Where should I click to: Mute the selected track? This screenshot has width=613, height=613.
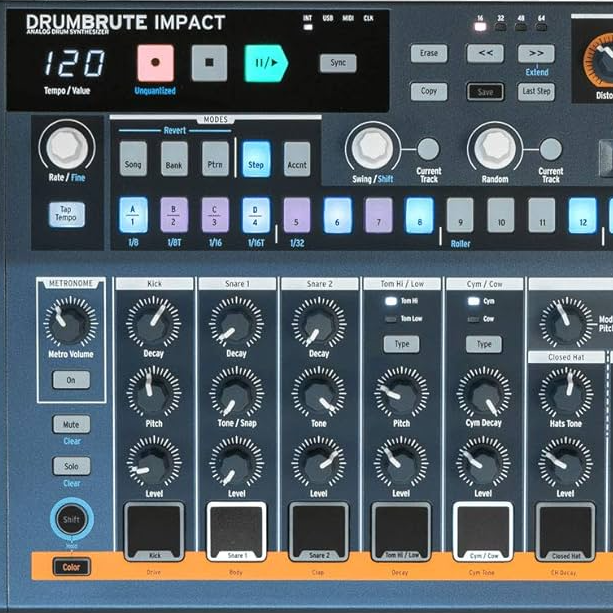click(71, 425)
